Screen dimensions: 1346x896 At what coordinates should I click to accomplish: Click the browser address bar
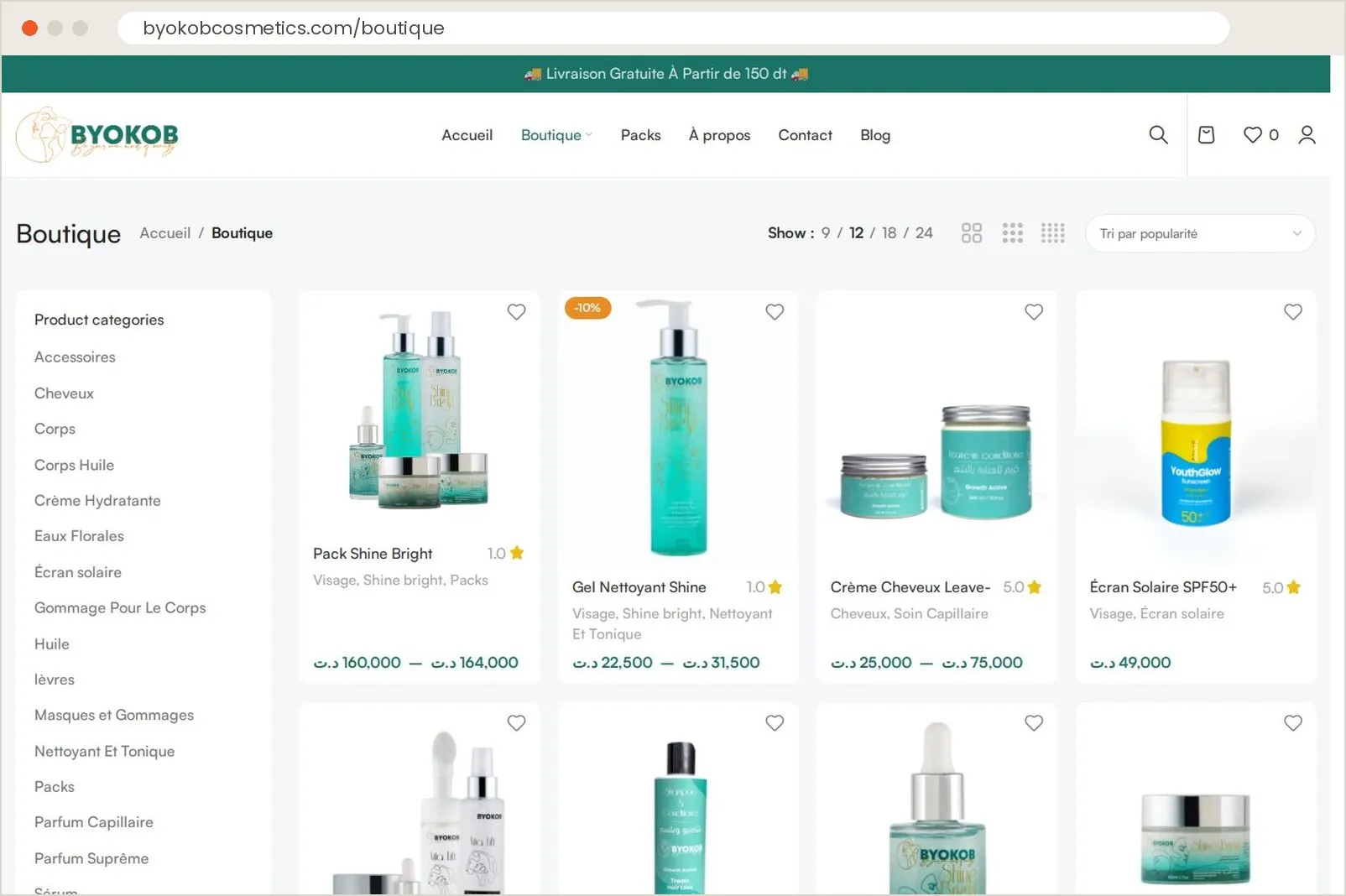[x=673, y=28]
